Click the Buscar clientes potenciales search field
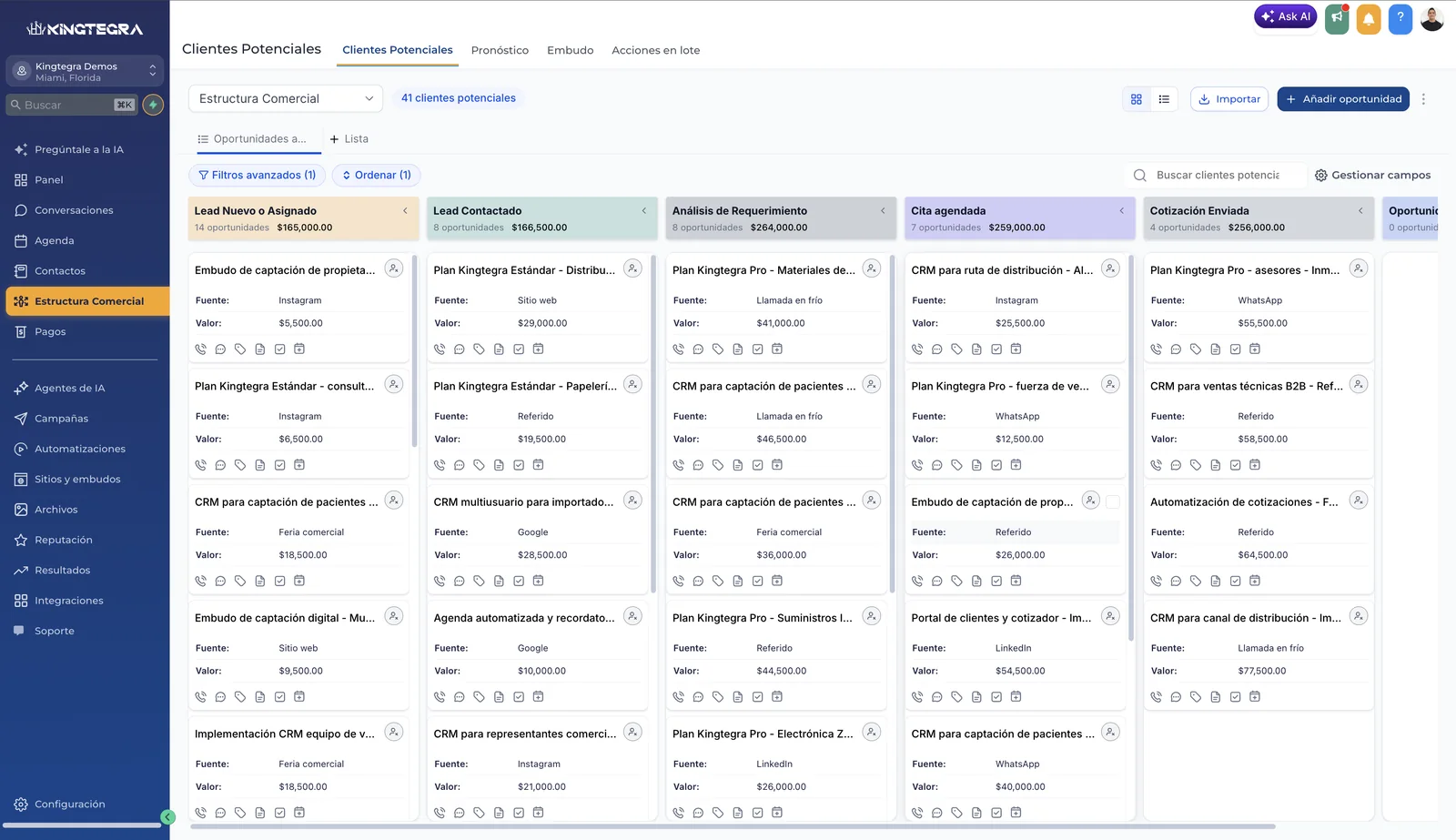 tap(1216, 175)
